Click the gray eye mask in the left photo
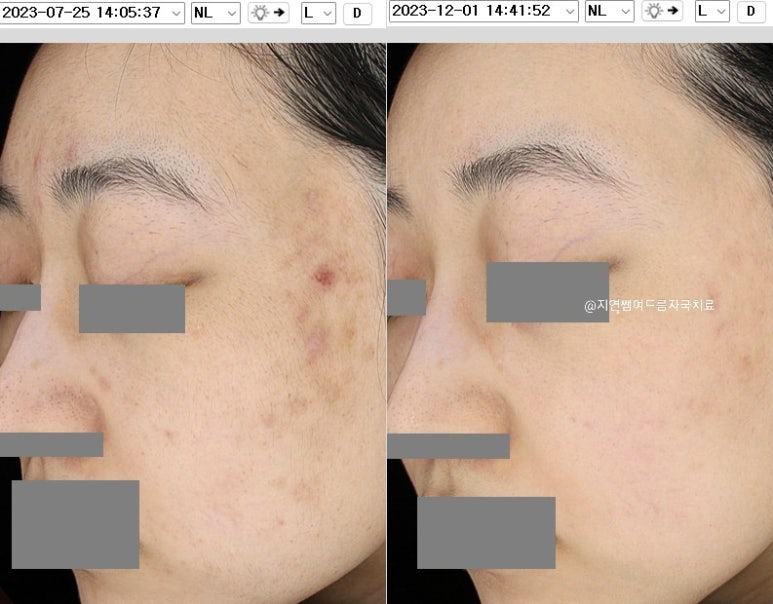773x604 pixels. click(132, 309)
